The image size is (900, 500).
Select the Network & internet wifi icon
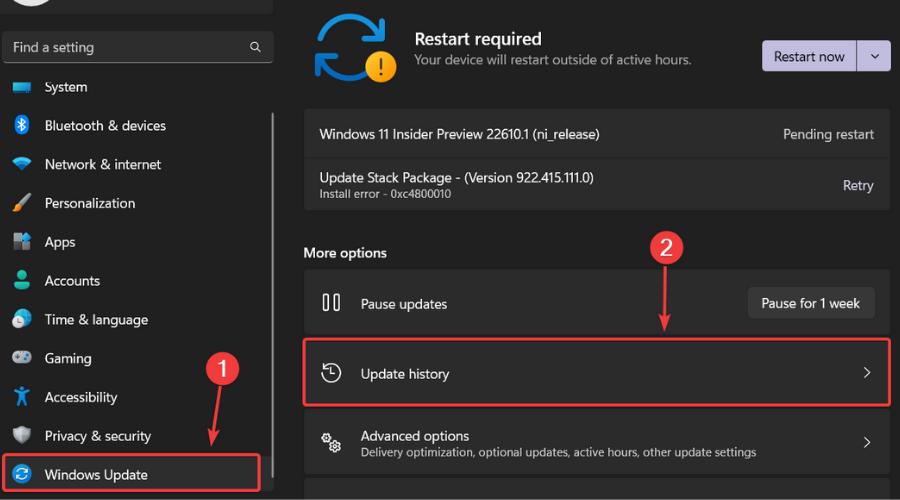(x=22, y=164)
